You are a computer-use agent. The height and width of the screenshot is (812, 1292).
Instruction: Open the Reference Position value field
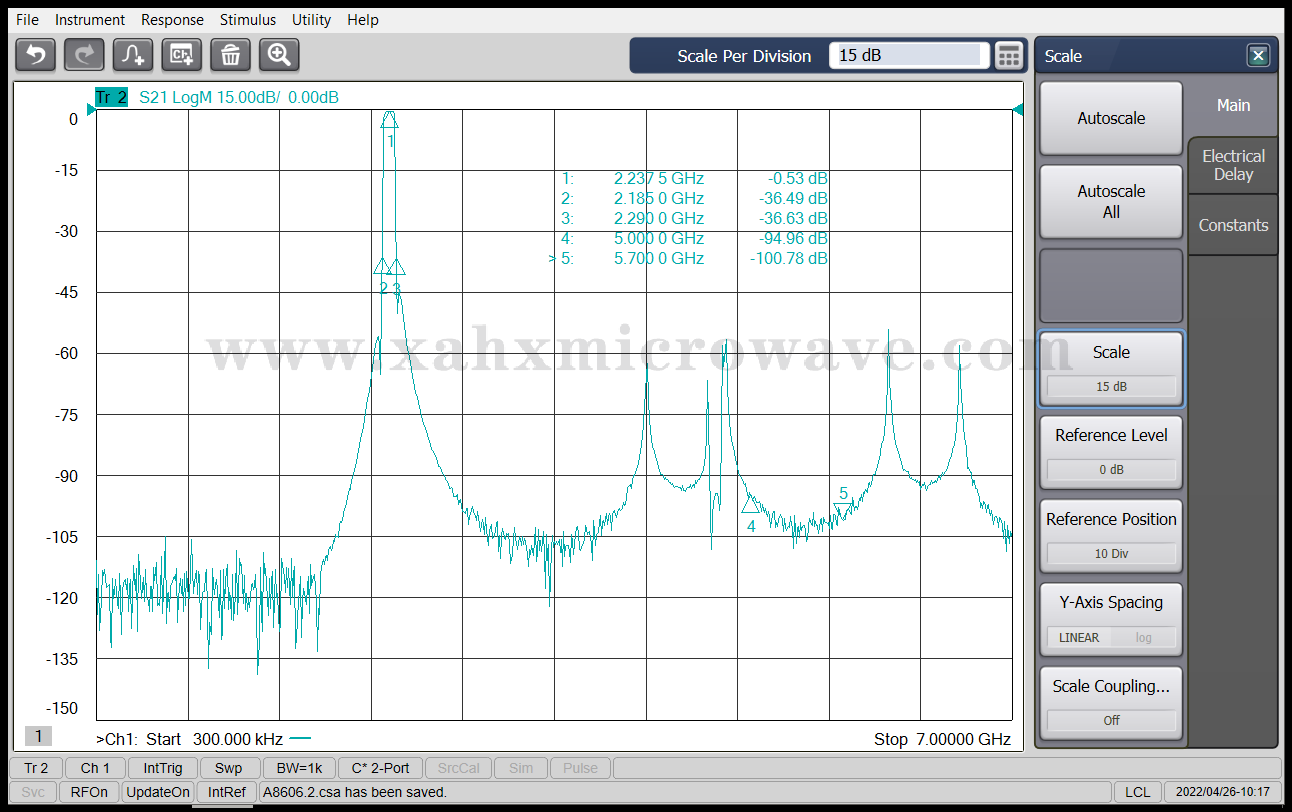pyautogui.click(x=1111, y=553)
